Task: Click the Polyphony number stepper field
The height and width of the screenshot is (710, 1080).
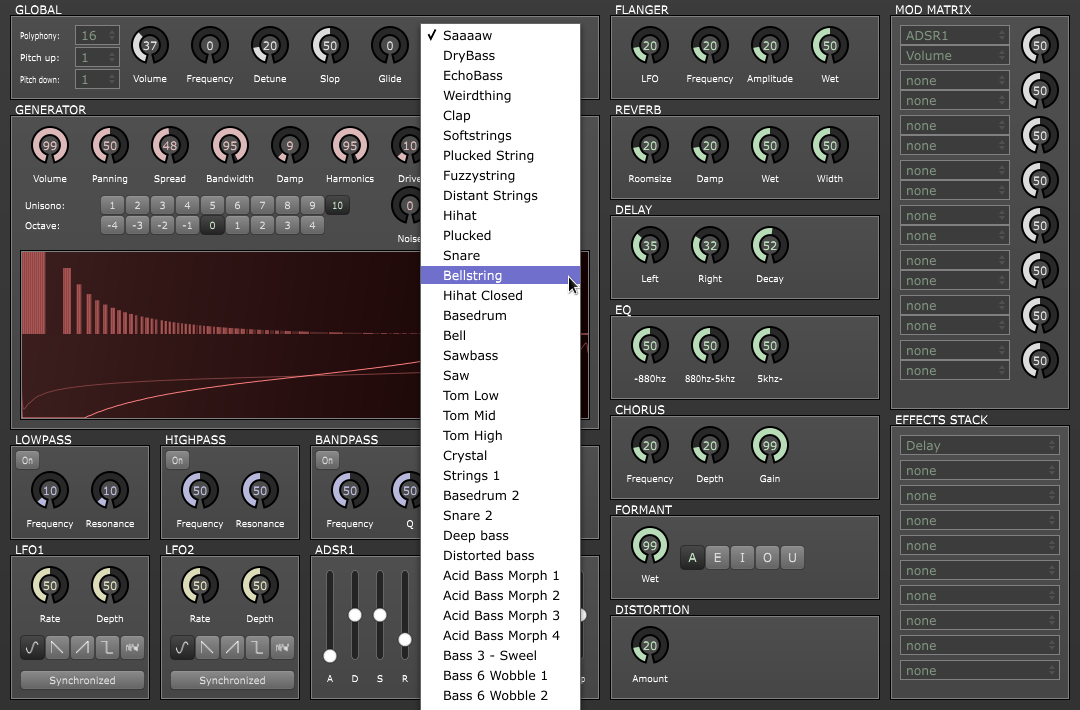Action: 97,36
